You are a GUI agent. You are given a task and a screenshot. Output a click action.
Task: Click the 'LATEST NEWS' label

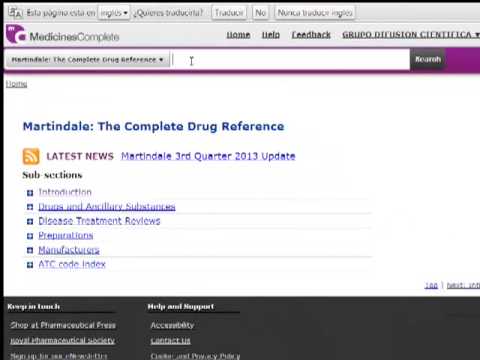(x=80, y=156)
